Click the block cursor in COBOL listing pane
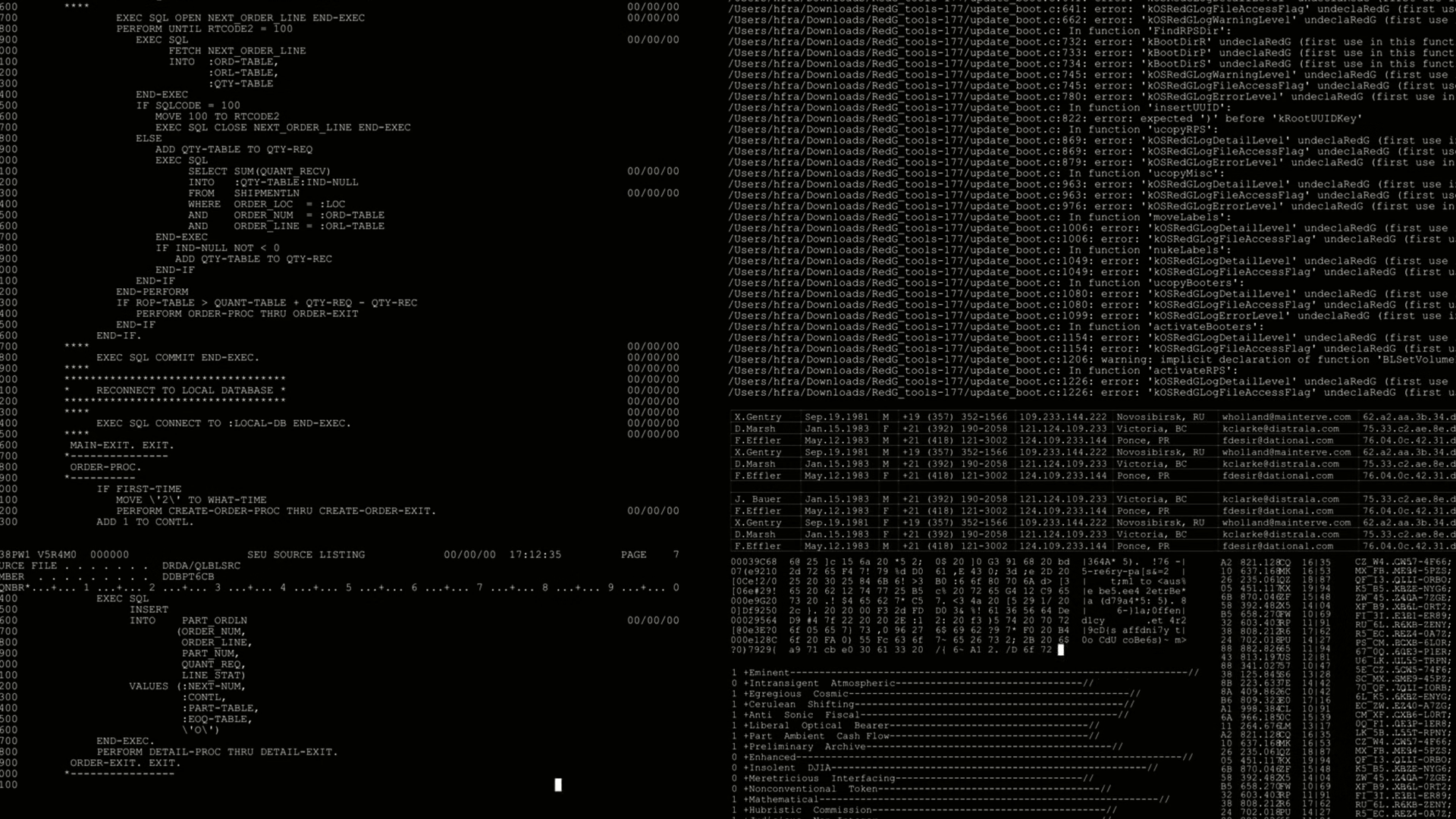This screenshot has height=819, width=1456. pos(558,785)
